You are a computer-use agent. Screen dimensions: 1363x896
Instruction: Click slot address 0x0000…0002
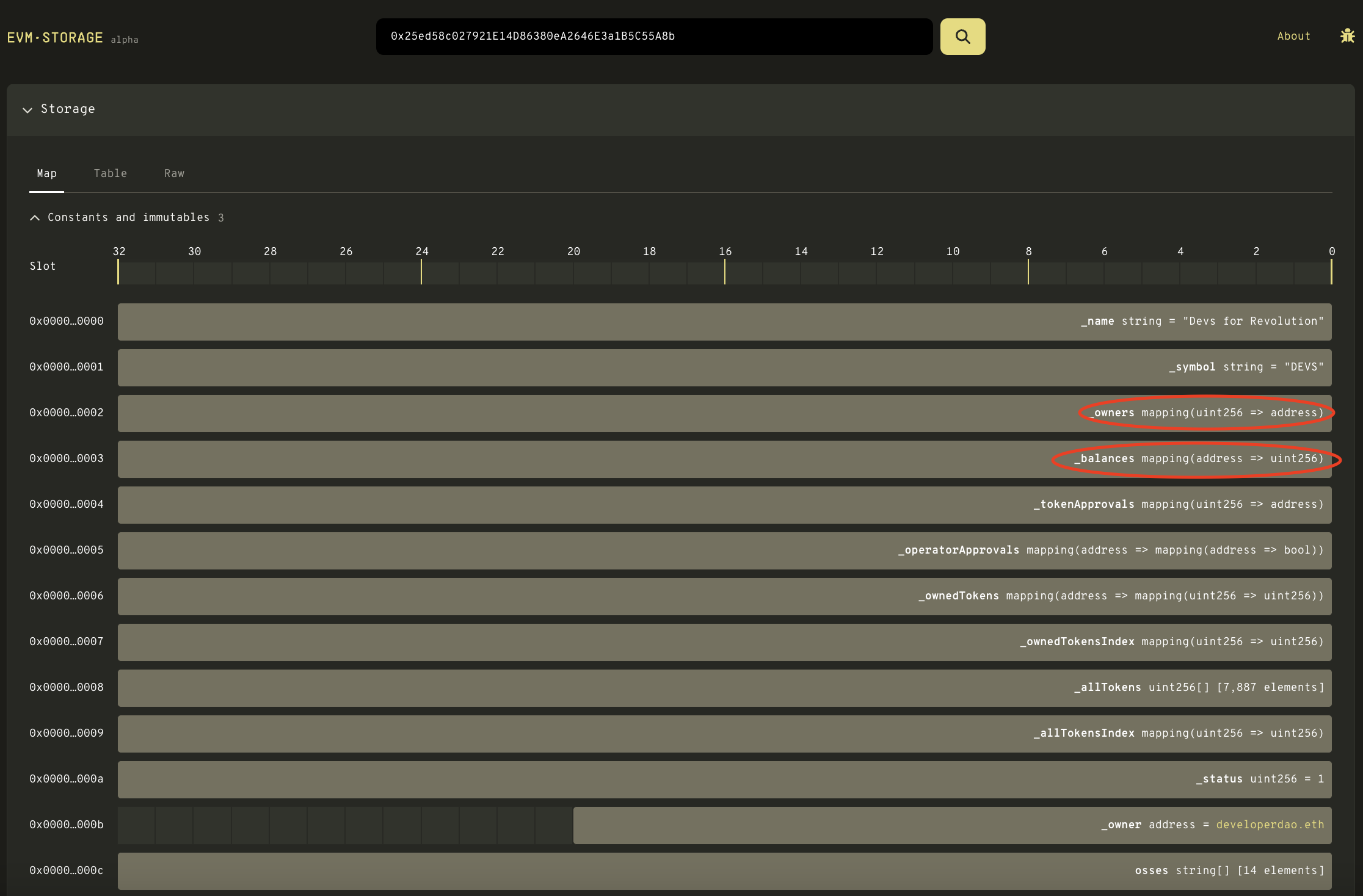point(67,413)
